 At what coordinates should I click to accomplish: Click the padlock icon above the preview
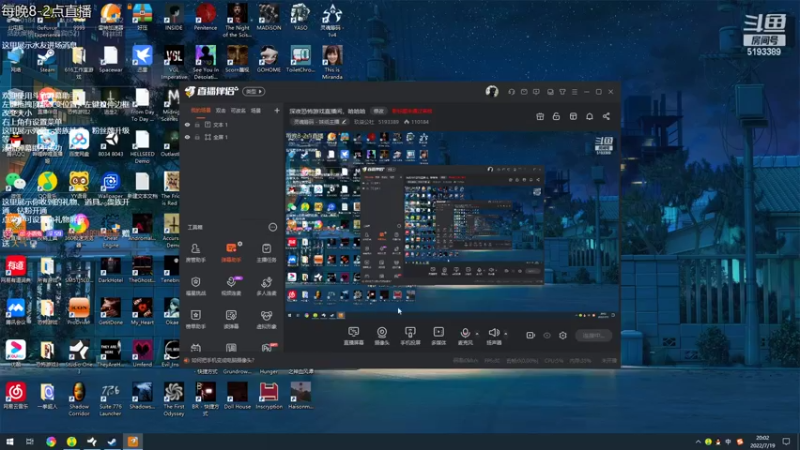556,116
